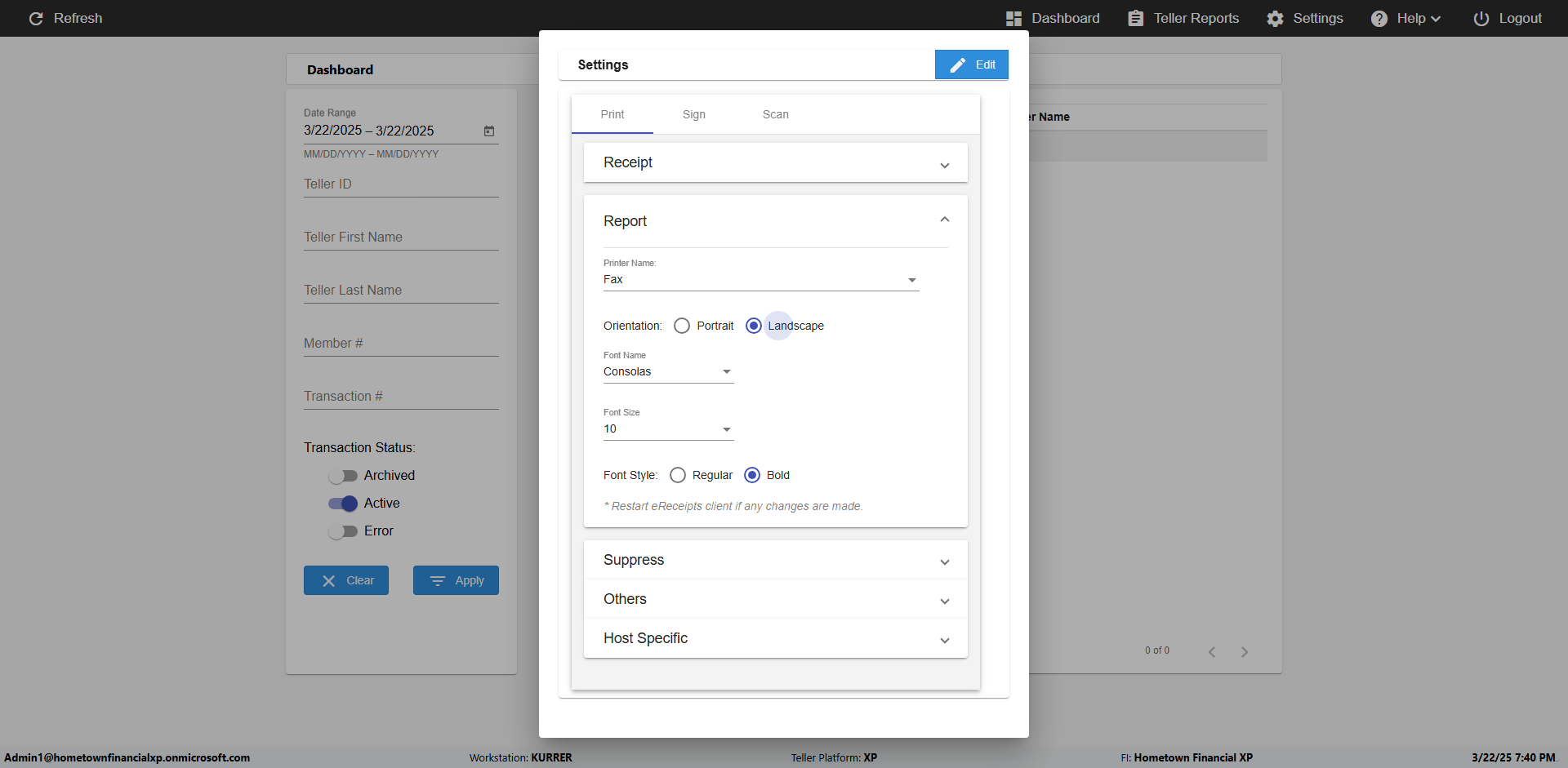Open the Printer Name dropdown

tap(761, 280)
